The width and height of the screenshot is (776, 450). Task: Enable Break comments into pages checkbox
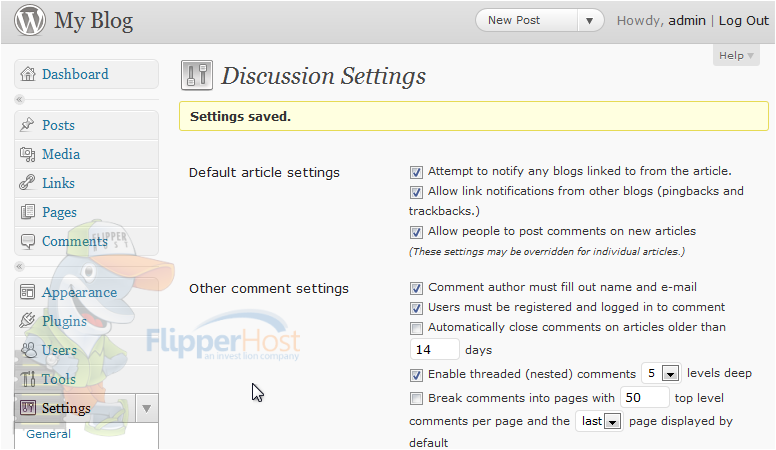(x=416, y=398)
